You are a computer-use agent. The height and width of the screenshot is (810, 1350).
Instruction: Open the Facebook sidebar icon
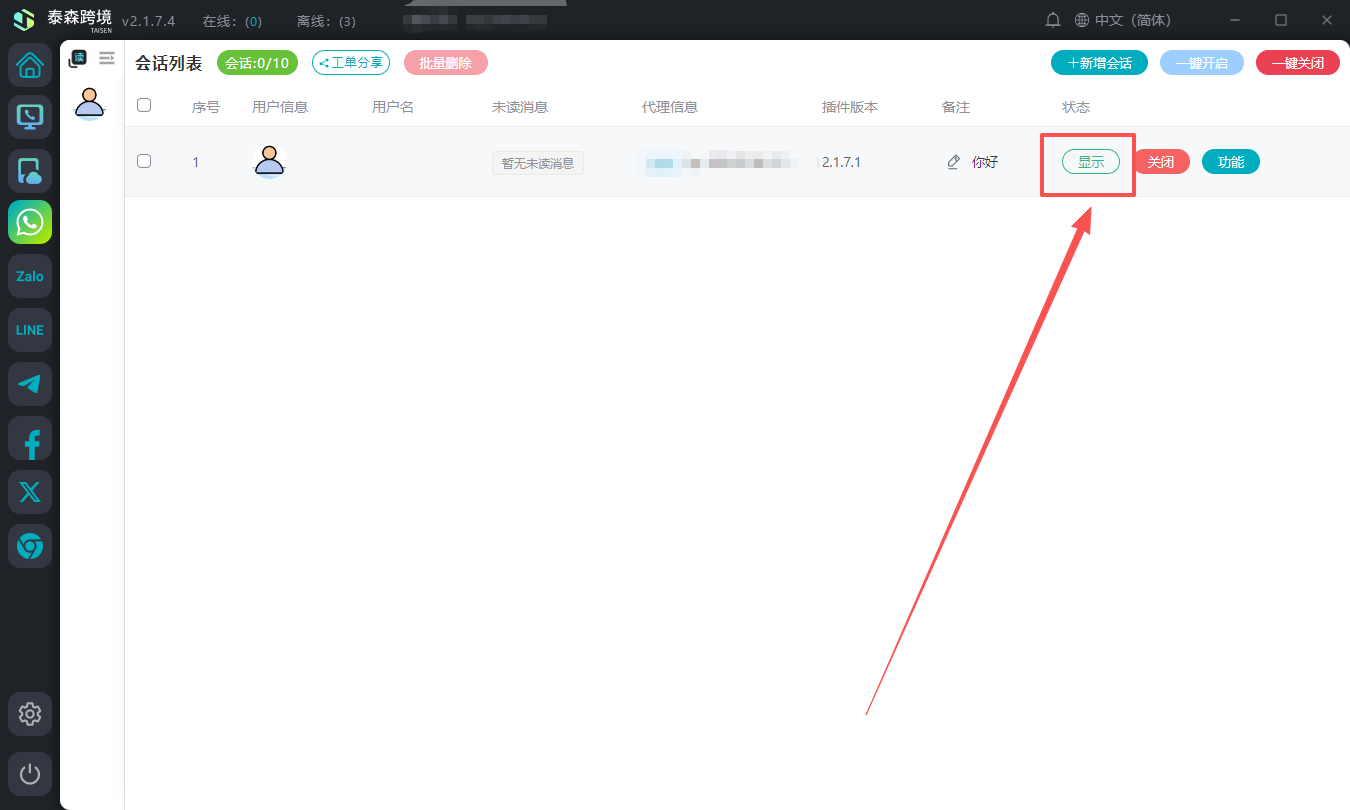(x=30, y=439)
